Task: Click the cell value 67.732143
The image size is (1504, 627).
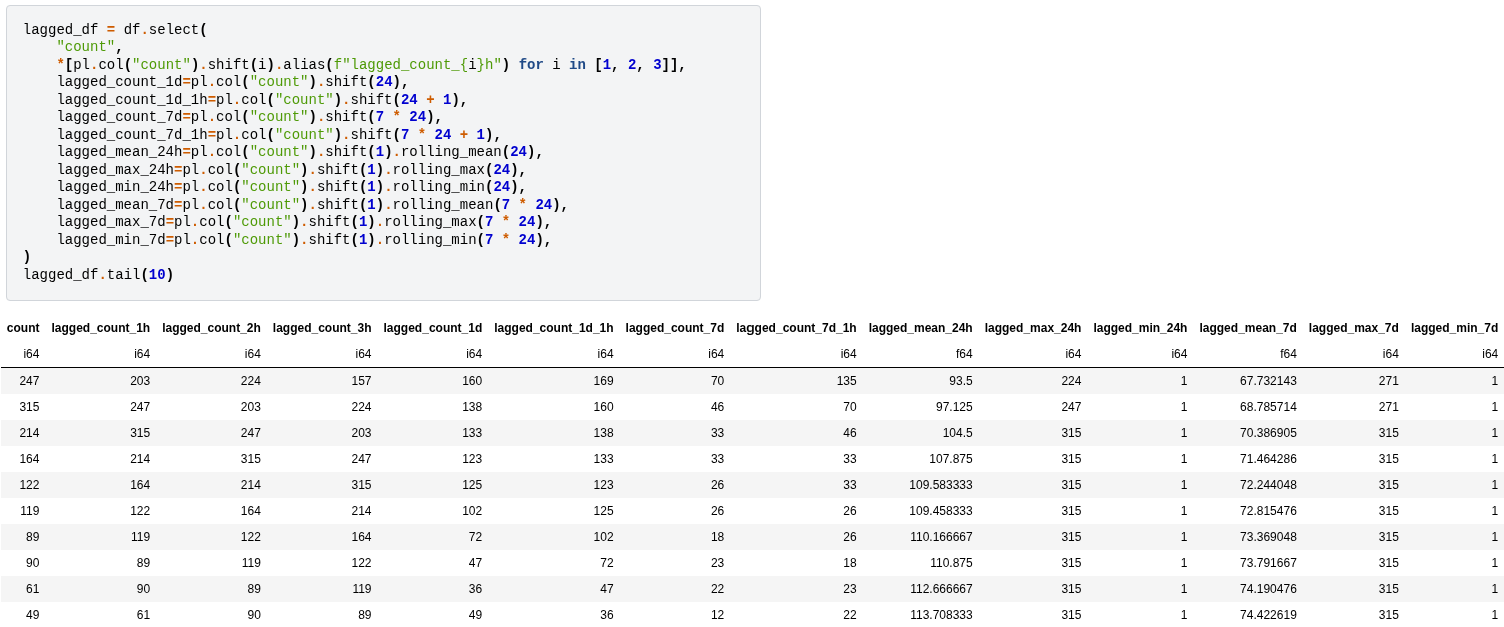Action: pos(1268,381)
